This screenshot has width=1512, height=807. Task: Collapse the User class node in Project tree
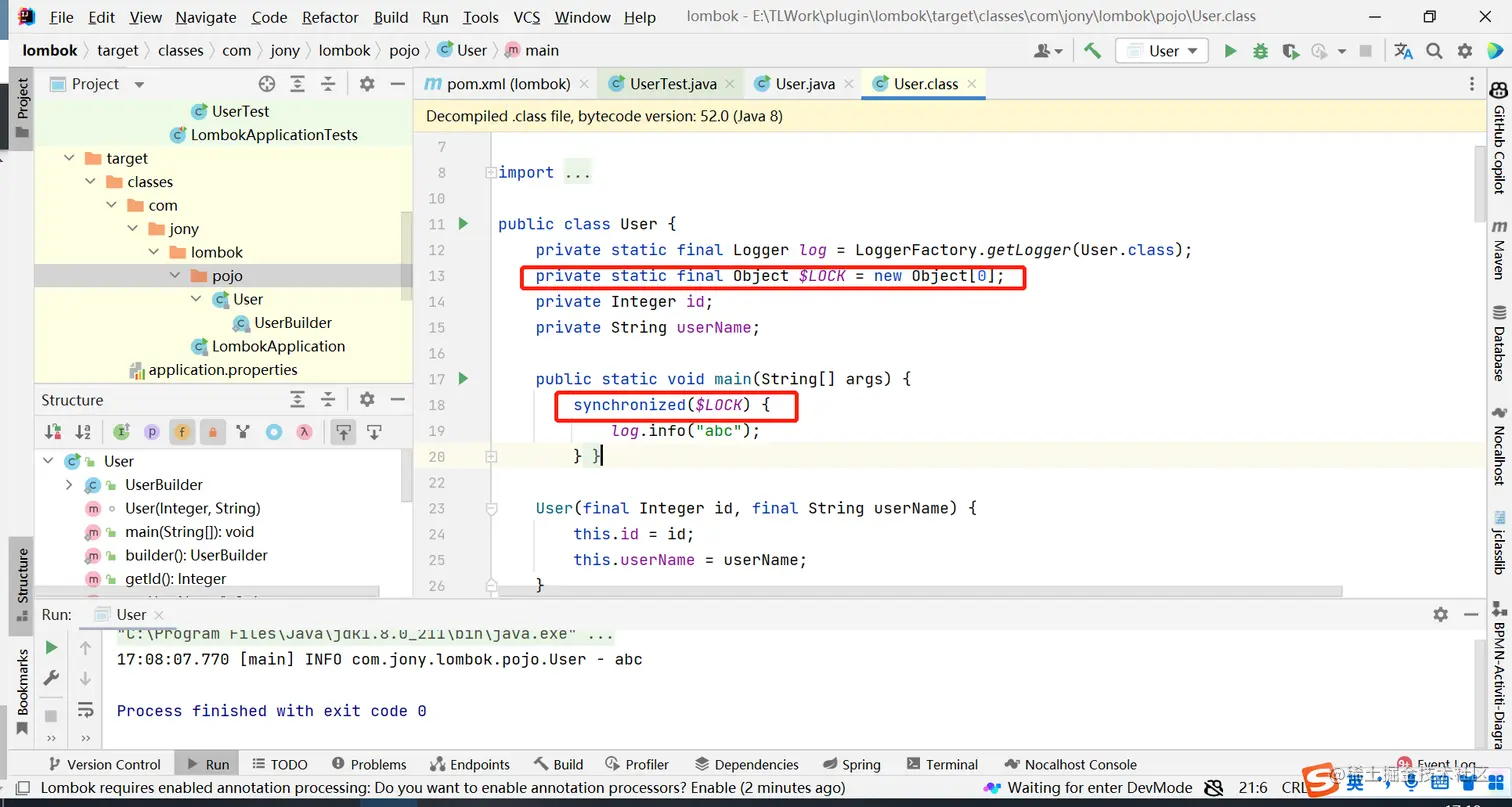tap(196, 299)
